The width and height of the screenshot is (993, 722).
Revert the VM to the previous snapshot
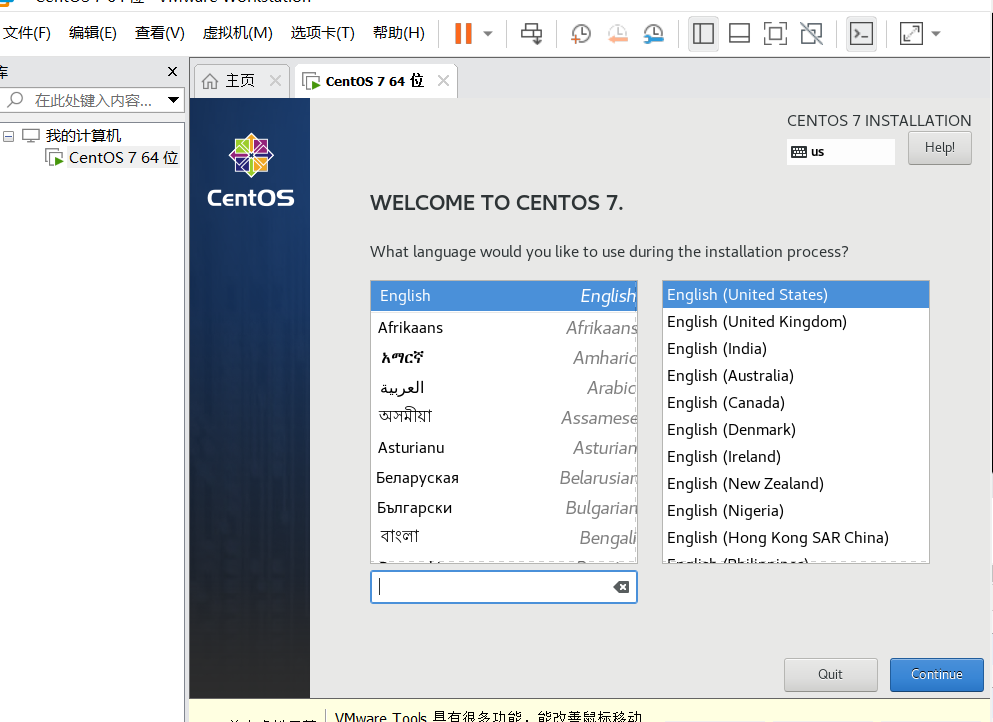click(617, 34)
